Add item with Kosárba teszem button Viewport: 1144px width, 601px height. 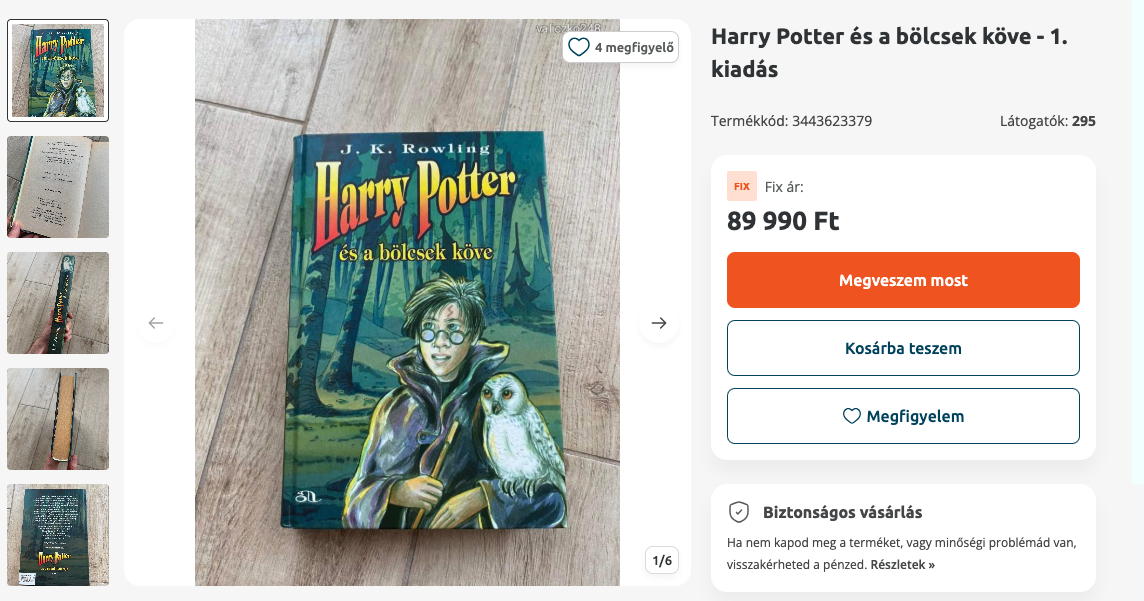point(903,348)
